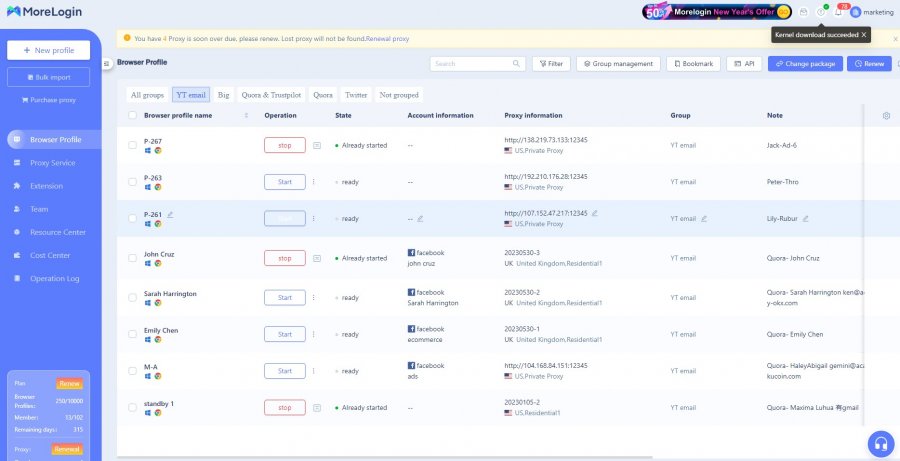Select all profiles header checkbox
This screenshot has width=900, height=461.
pos(133,115)
